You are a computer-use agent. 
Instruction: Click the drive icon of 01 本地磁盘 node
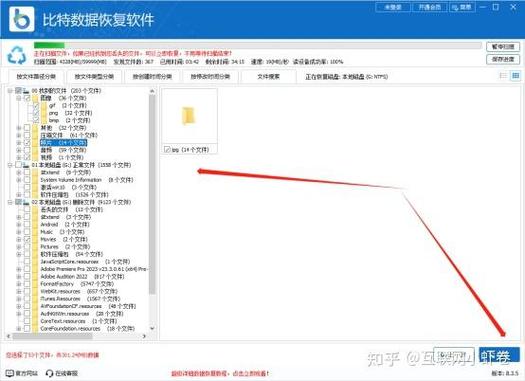click(26, 165)
